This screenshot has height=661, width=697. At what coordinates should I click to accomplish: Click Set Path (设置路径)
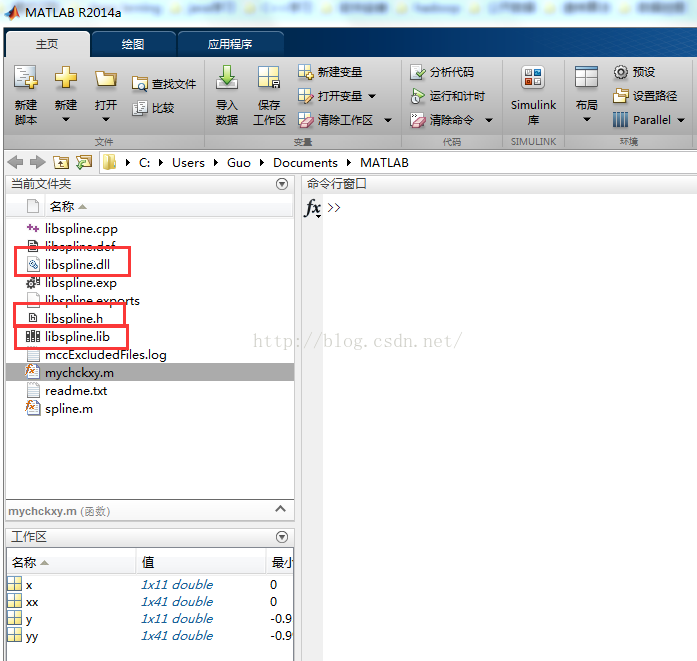coord(645,96)
